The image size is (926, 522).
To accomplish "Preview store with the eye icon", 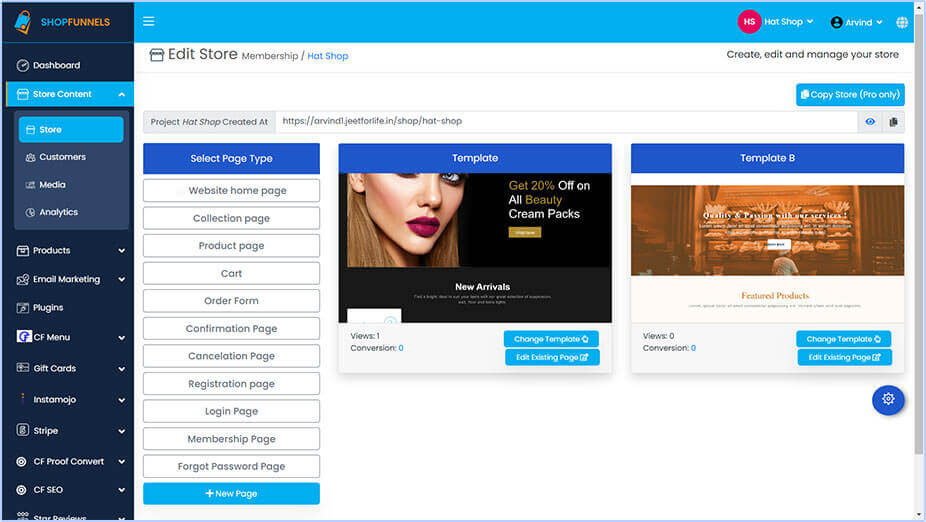I will 870,122.
